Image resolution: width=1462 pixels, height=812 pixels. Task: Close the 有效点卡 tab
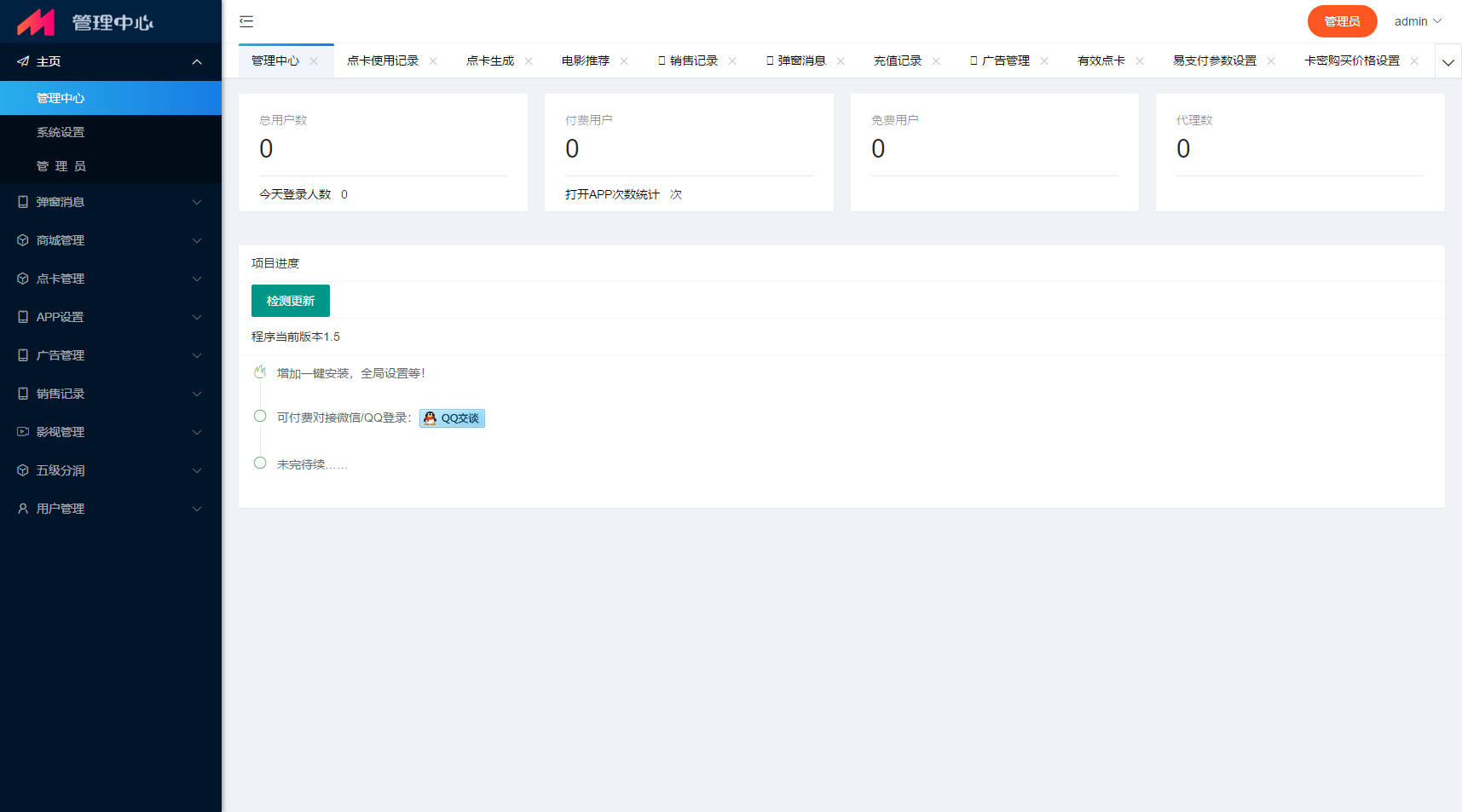(1140, 61)
